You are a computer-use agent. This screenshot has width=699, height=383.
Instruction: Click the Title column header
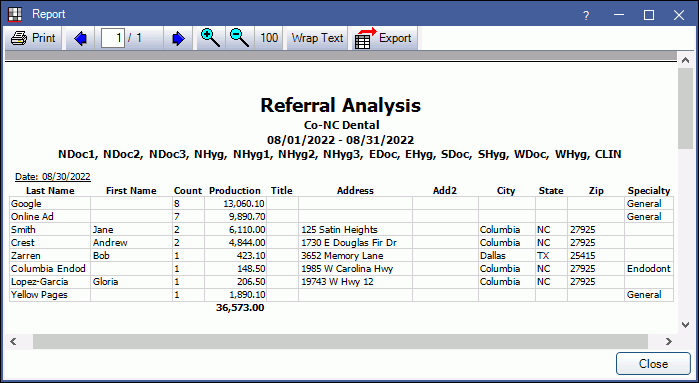click(x=282, y=191)
